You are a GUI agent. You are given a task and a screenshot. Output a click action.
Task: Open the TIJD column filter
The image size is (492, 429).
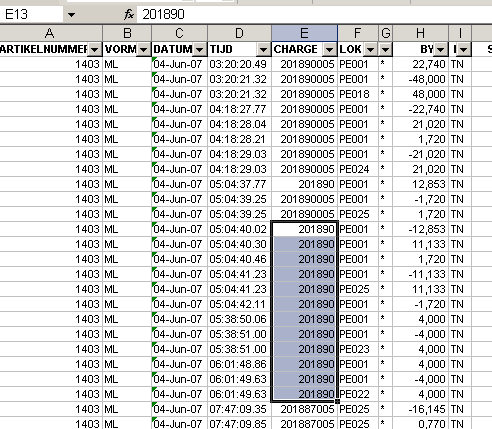tap(263, 50)
